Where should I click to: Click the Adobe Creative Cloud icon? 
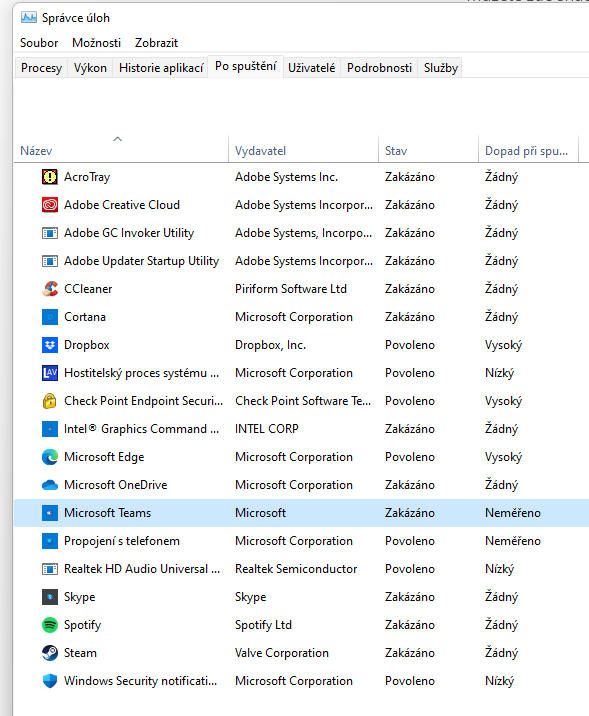(50, 205)
